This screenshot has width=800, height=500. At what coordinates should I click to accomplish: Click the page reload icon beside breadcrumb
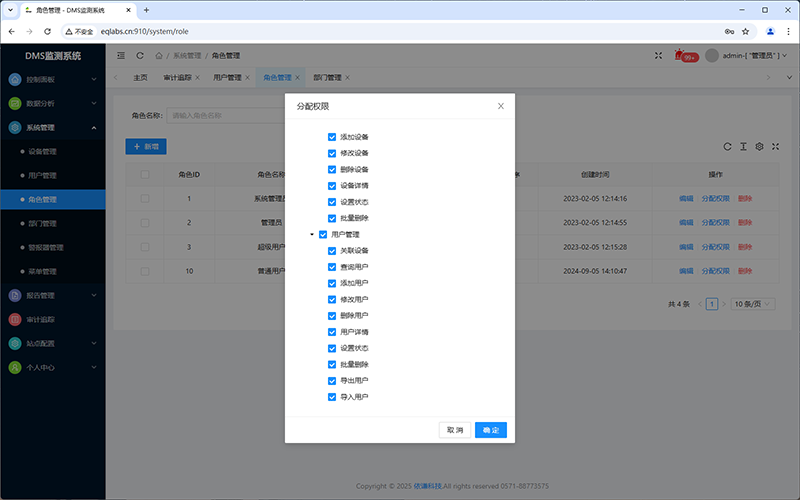pos(140,55)
